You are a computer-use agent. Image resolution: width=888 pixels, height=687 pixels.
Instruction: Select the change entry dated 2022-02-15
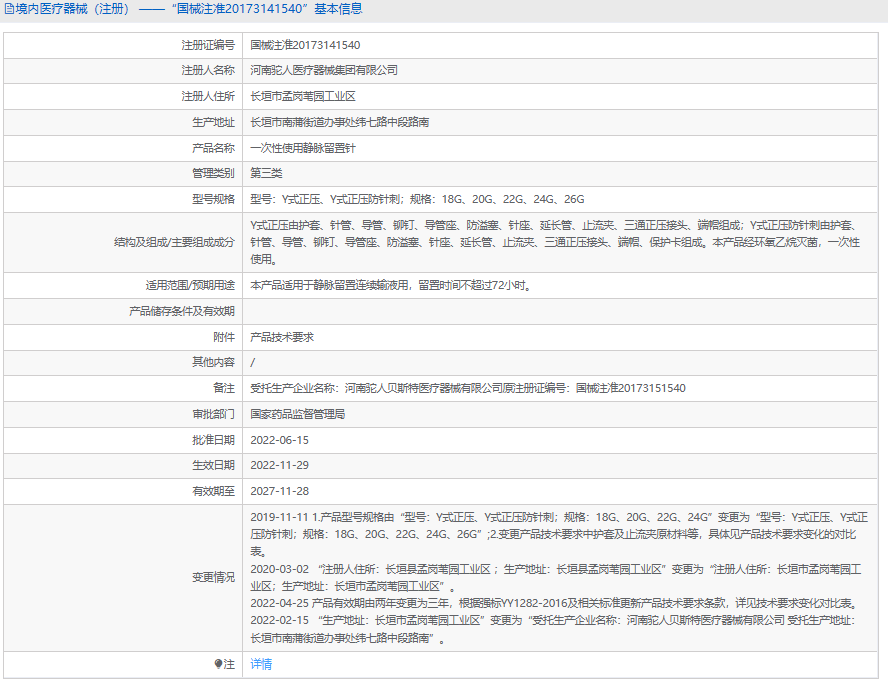pyautogui.click(x=553, y=629)
